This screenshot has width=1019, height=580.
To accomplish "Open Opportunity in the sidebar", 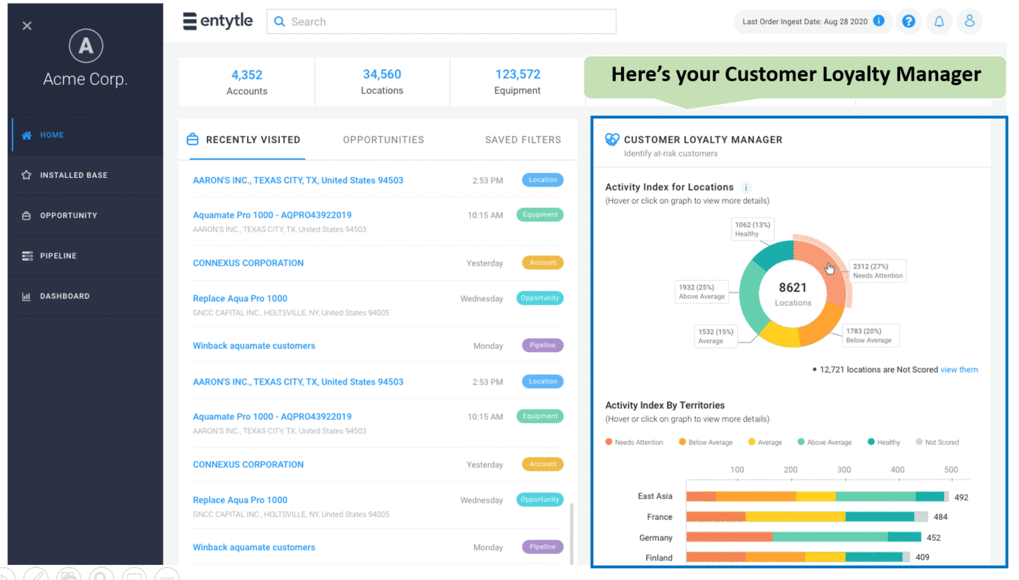I will click(x=86, y=216).
